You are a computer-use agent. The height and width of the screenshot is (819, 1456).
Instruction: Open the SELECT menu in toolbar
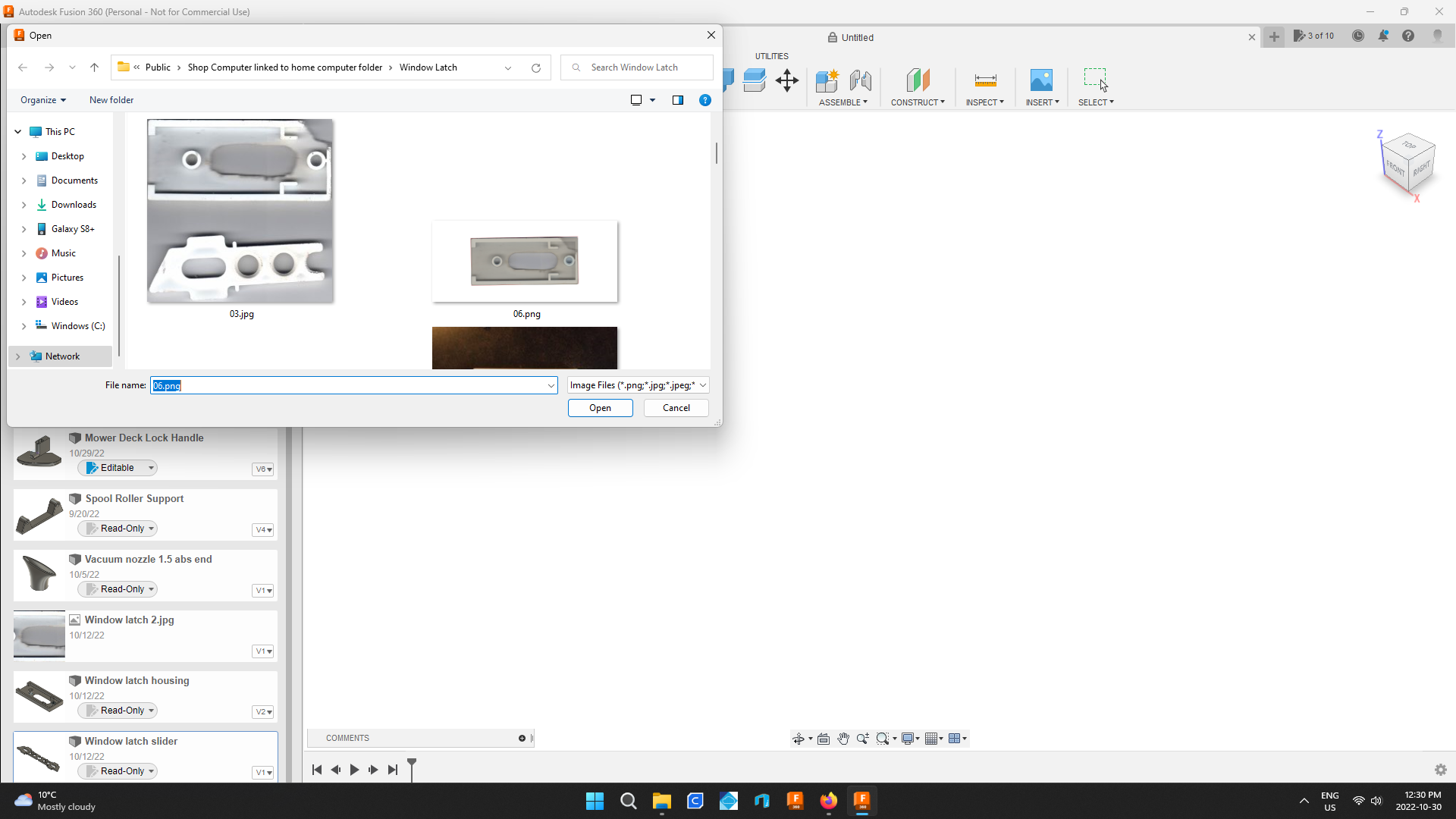tap(1095, 102)
